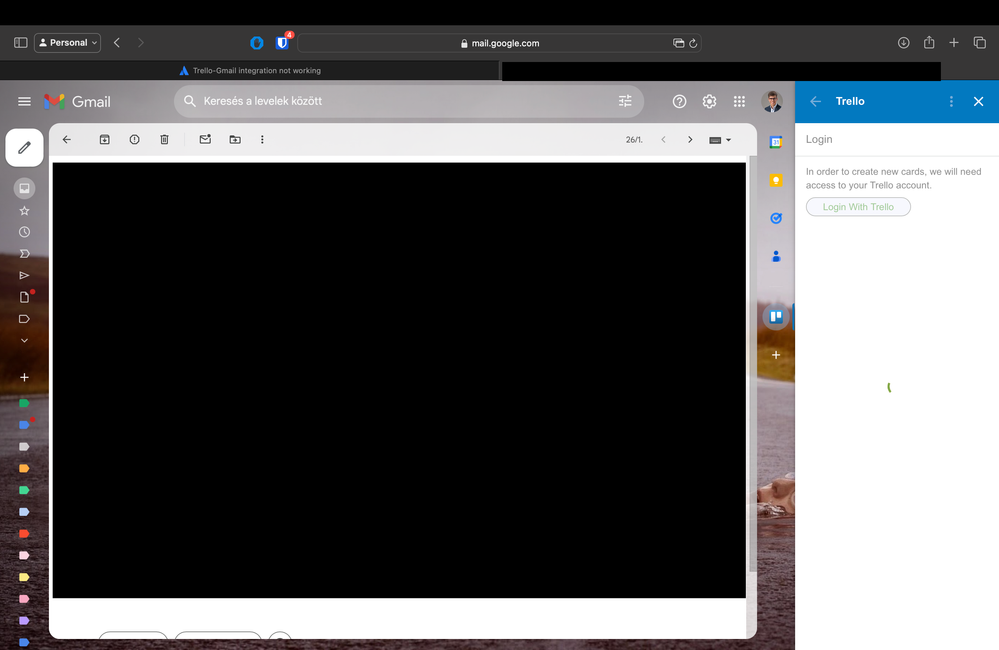
Task: Open the purple label in sidebar
Action: [x=24, y=621]
